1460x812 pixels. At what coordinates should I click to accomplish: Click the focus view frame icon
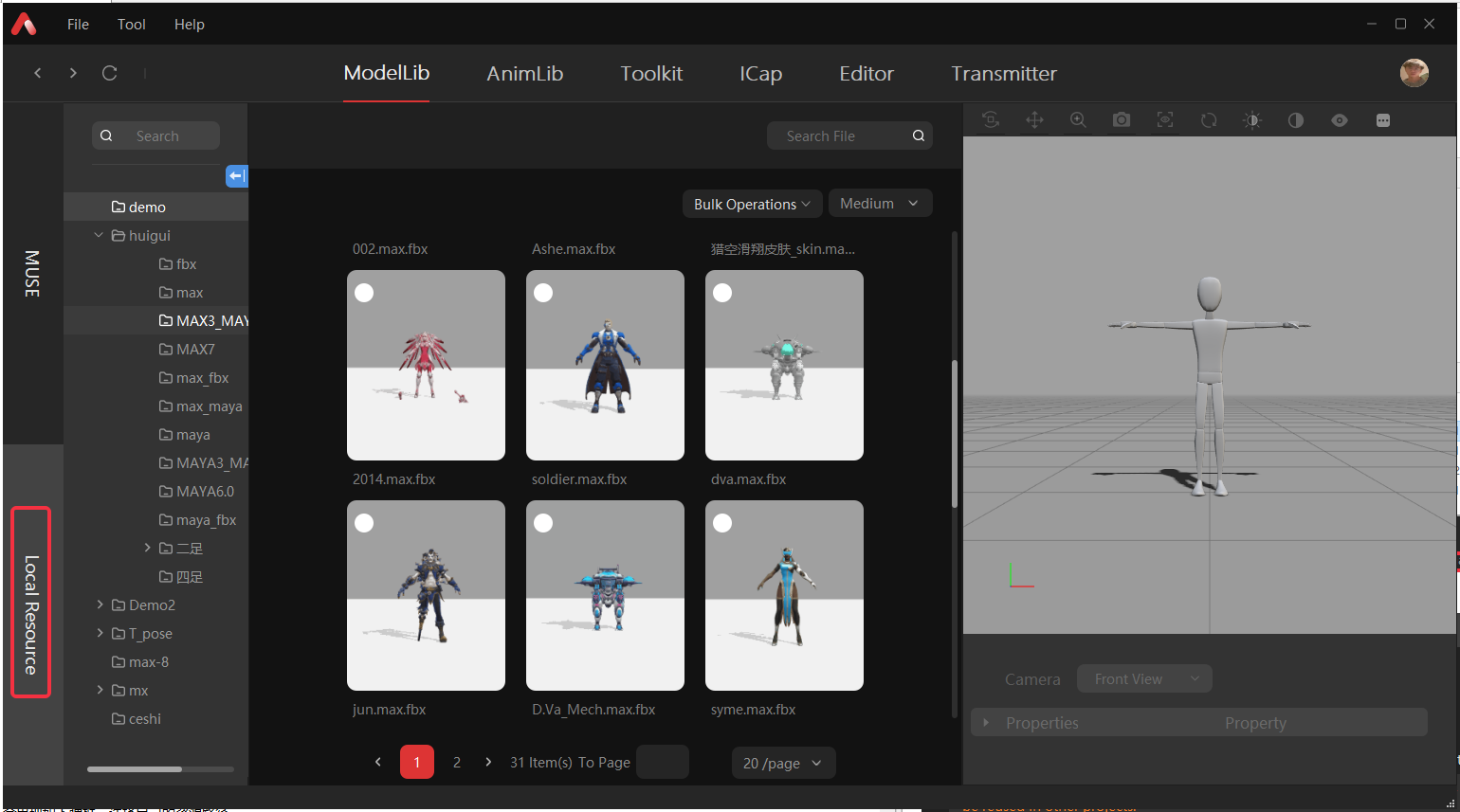1165,119
